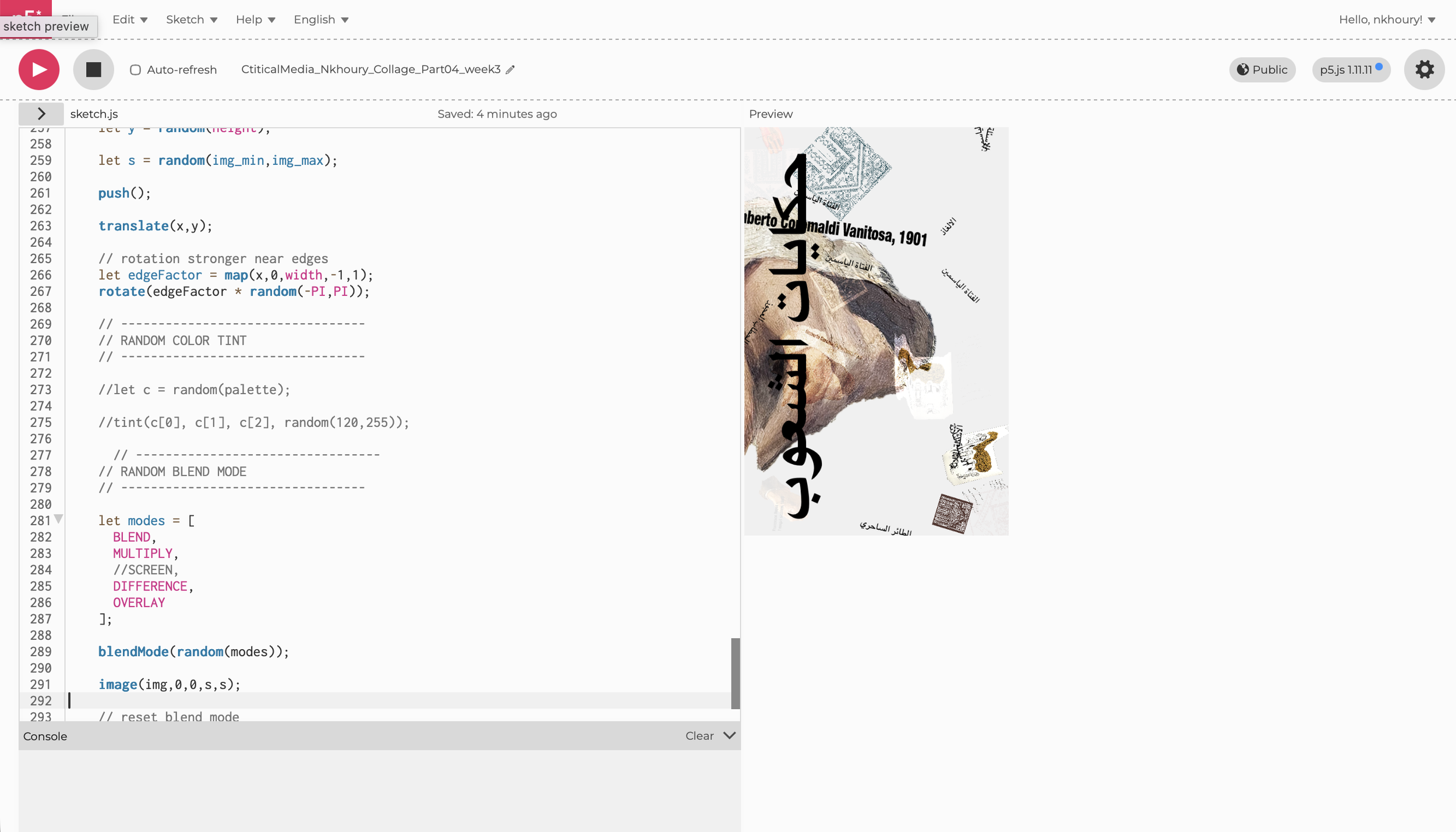1456x832 pixels.
Task: Click the // reset blend mode comment
Action: 168,717
